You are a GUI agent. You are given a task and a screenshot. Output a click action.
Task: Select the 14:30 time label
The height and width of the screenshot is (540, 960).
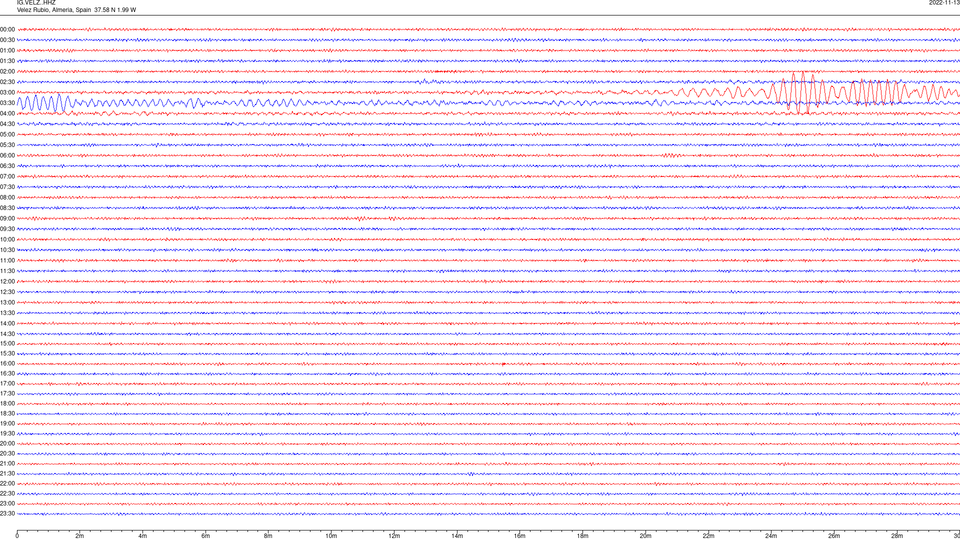pos(7,334)
